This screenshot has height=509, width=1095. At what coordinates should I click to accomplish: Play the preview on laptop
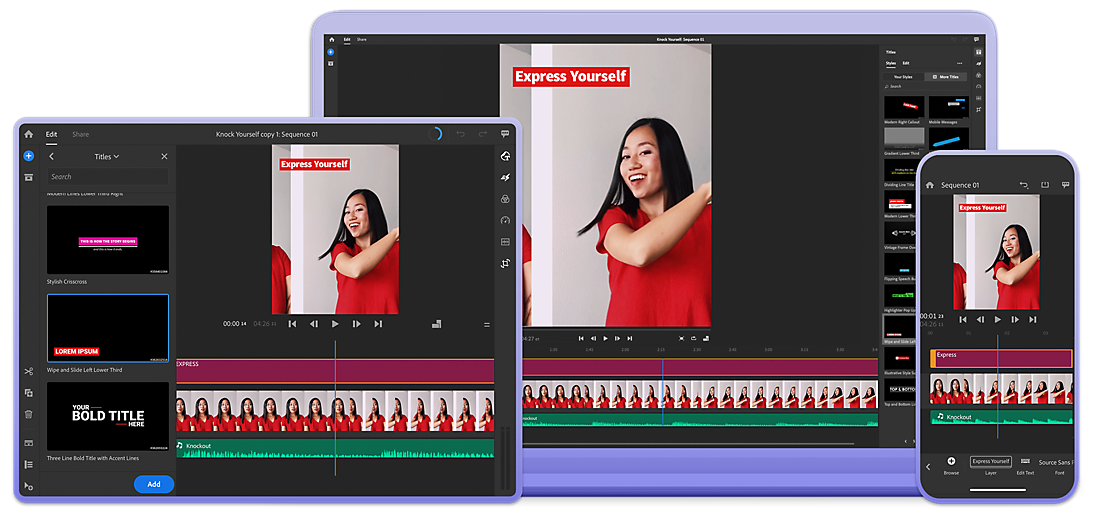[605, 339]
